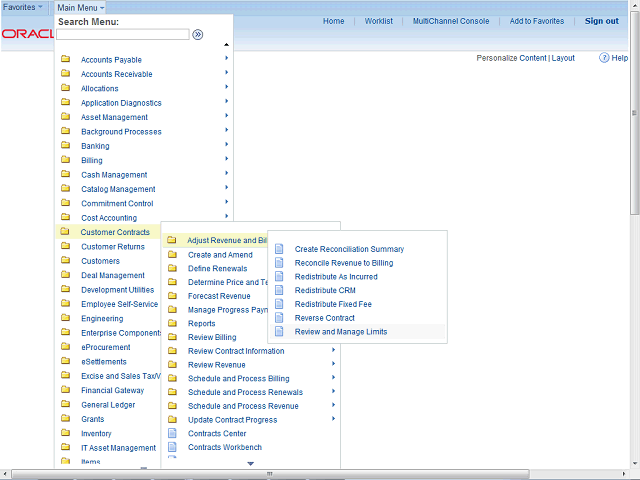Click the submenu scroll-down arrow
The image size is (640, 480).
pos(251,464)
